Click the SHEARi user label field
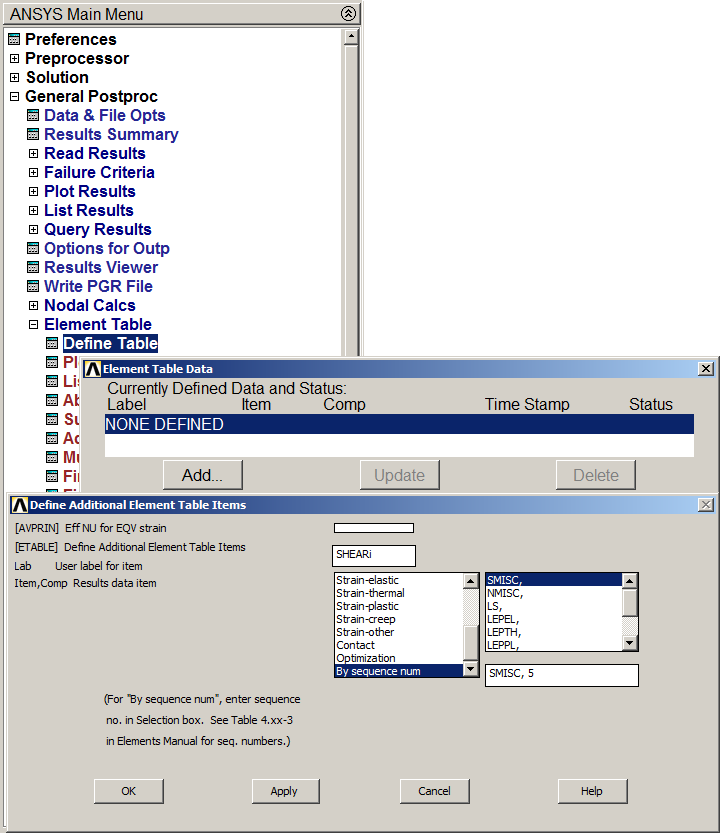 point(373,556)
